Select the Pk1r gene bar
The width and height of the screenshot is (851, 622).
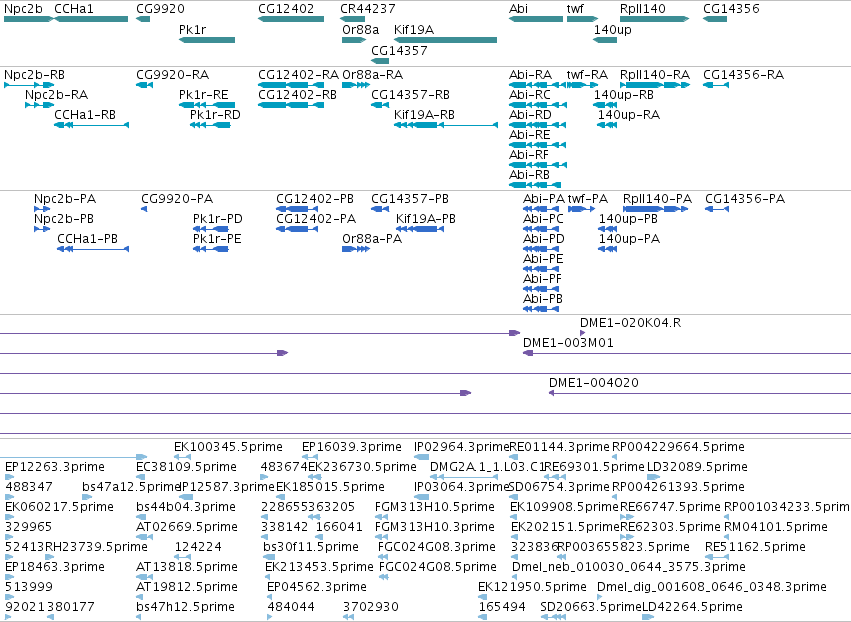(x=207, y=40)
